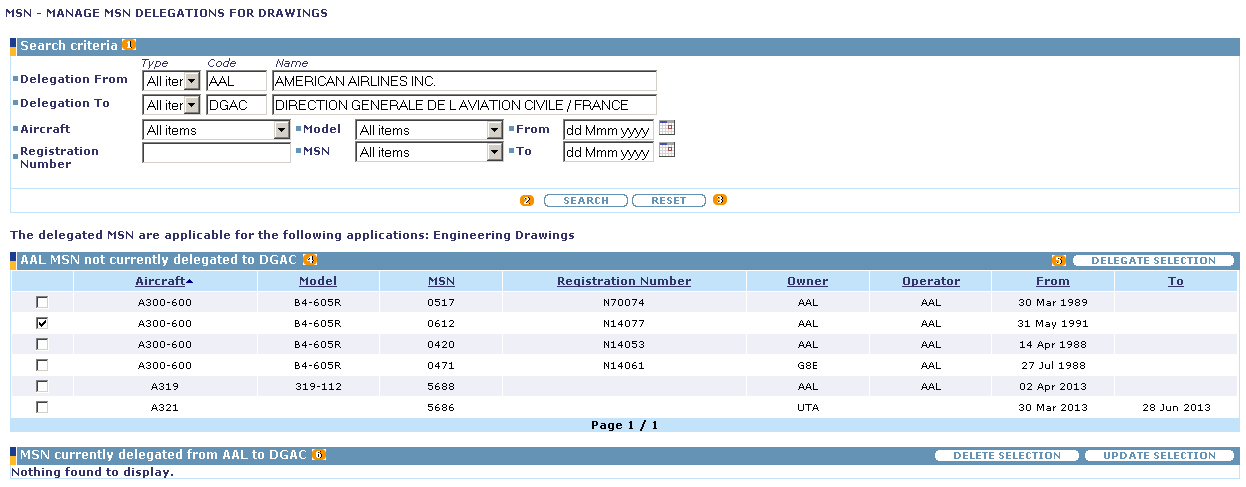Viewport: 1246px width, 487px height.
Task: Click the A319 aircraft cell
Action: (164, 386)
